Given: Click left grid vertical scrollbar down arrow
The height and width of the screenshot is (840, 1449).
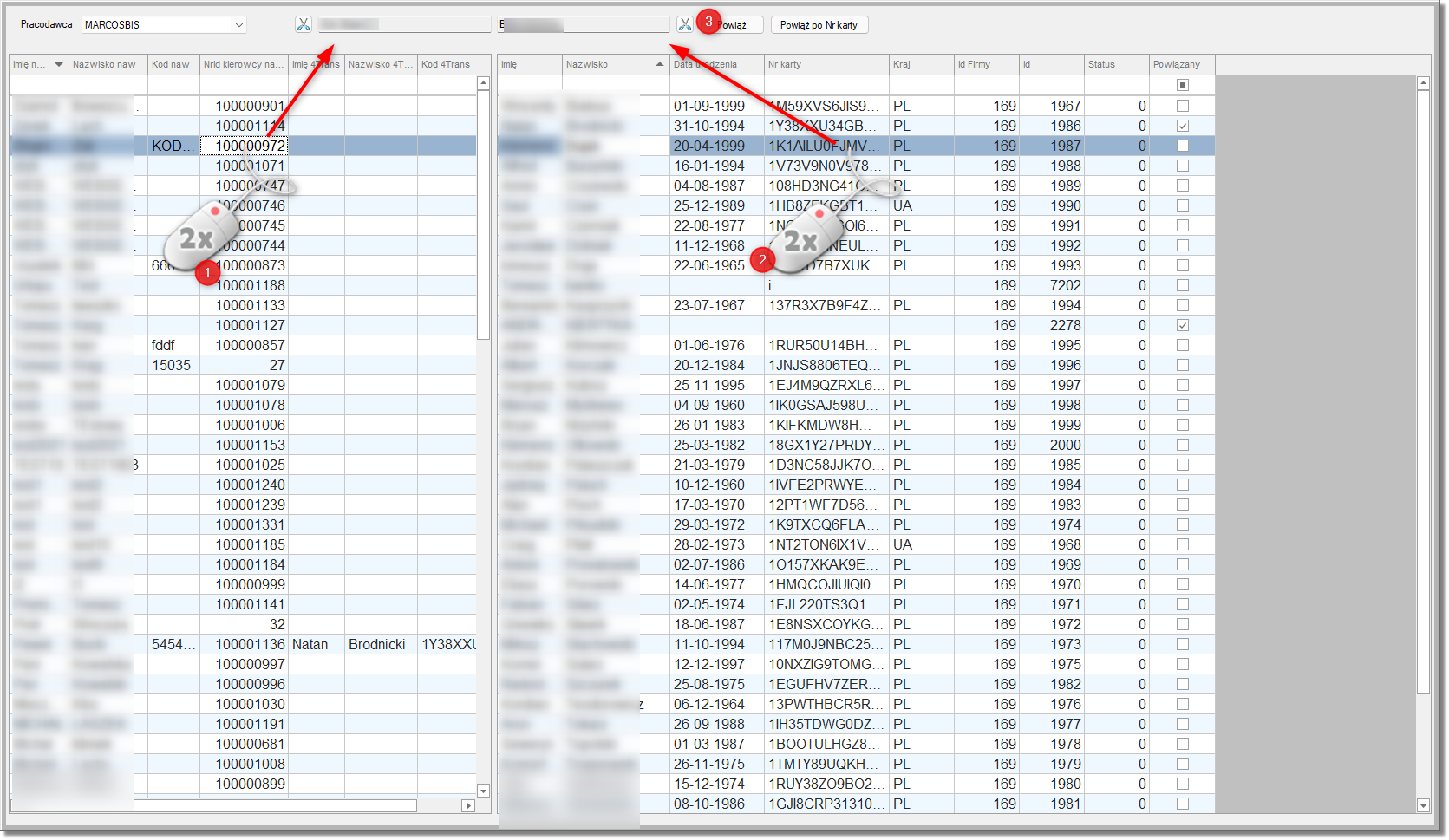Looking at the screenshot, I should tap(484, 791).
